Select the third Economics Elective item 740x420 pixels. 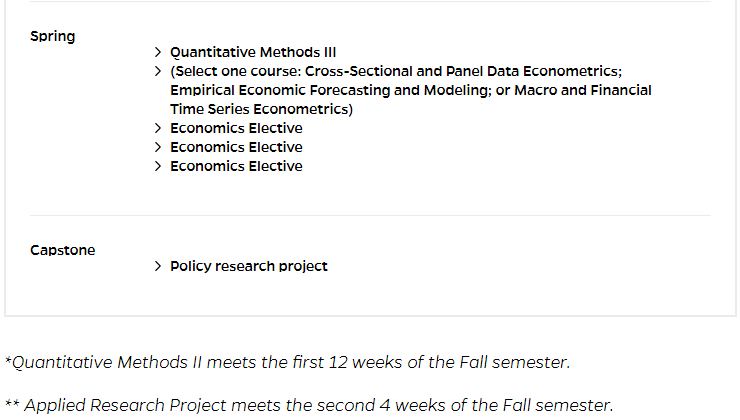pos(236,166)
